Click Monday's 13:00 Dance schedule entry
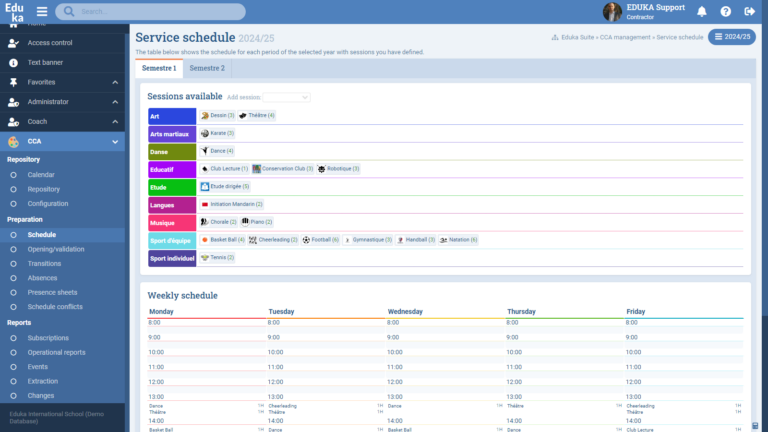 click(206, 406)
